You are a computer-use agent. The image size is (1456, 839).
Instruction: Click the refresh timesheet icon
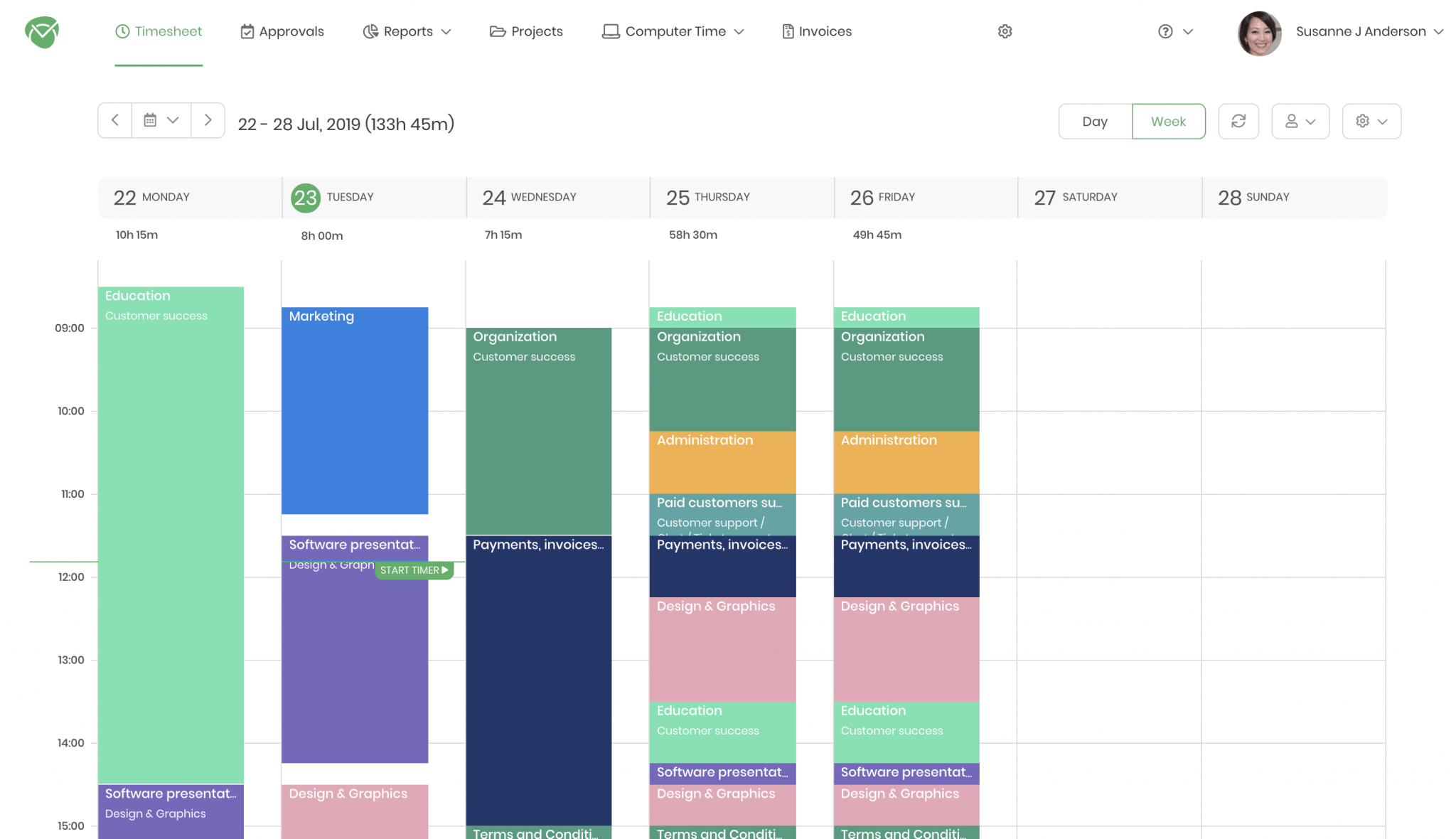click(1238, 121)
